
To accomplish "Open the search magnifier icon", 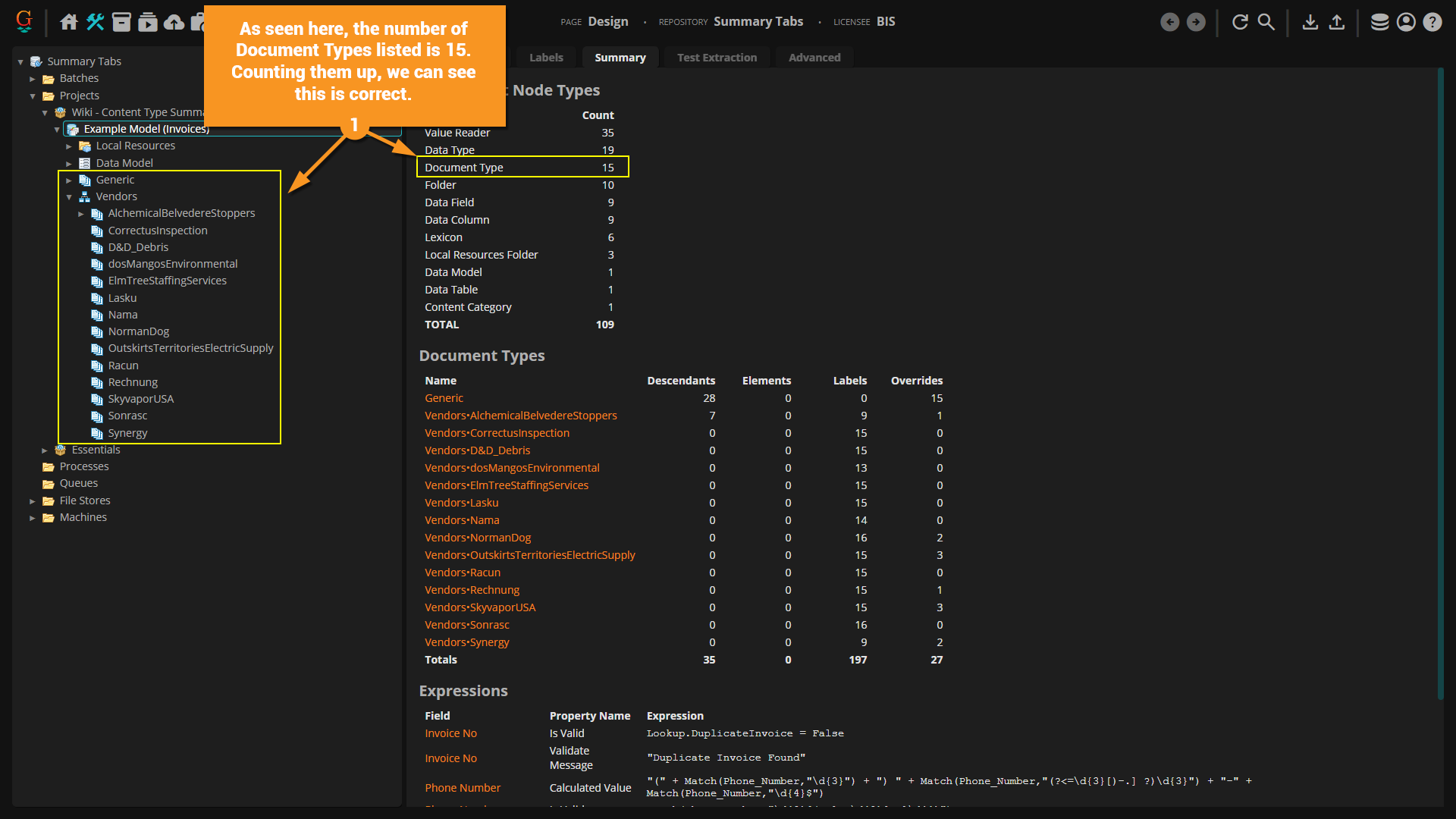I will click(1266, 22).
